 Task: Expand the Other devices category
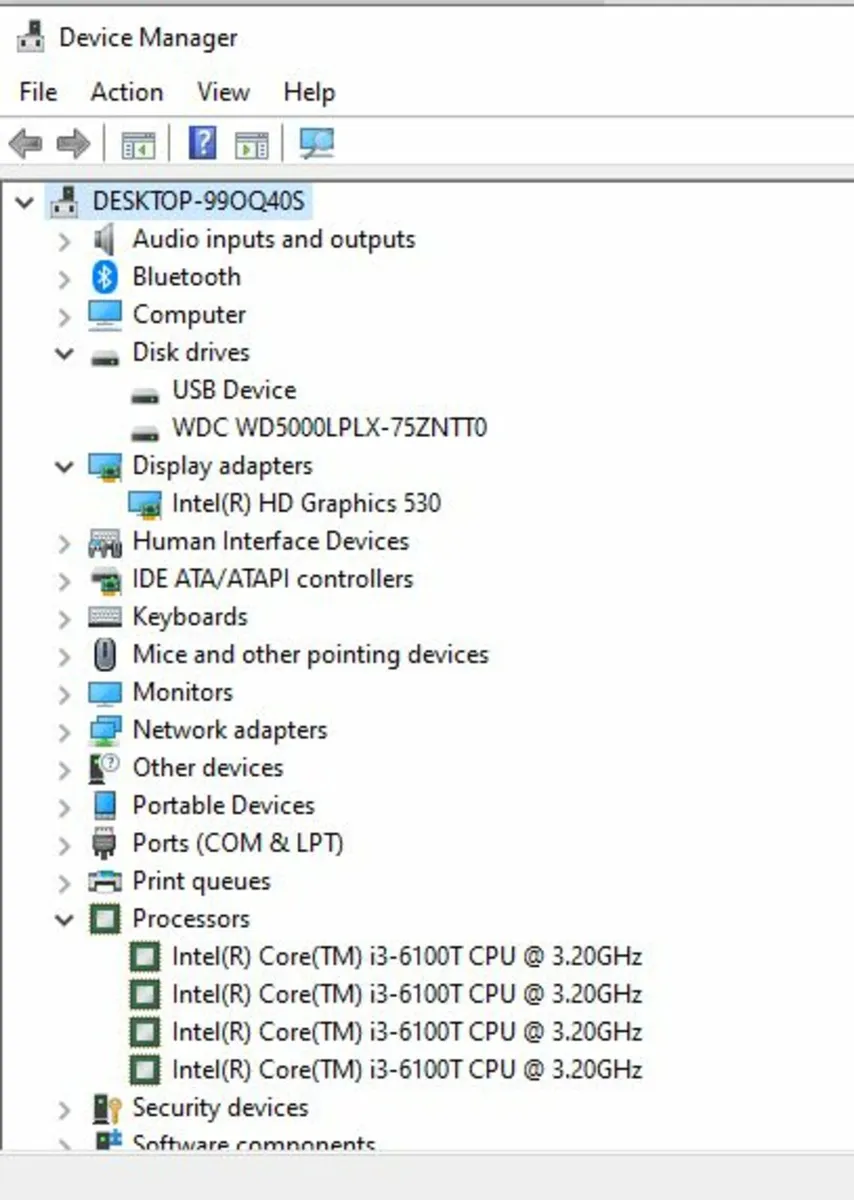click(x=65, y=769)
